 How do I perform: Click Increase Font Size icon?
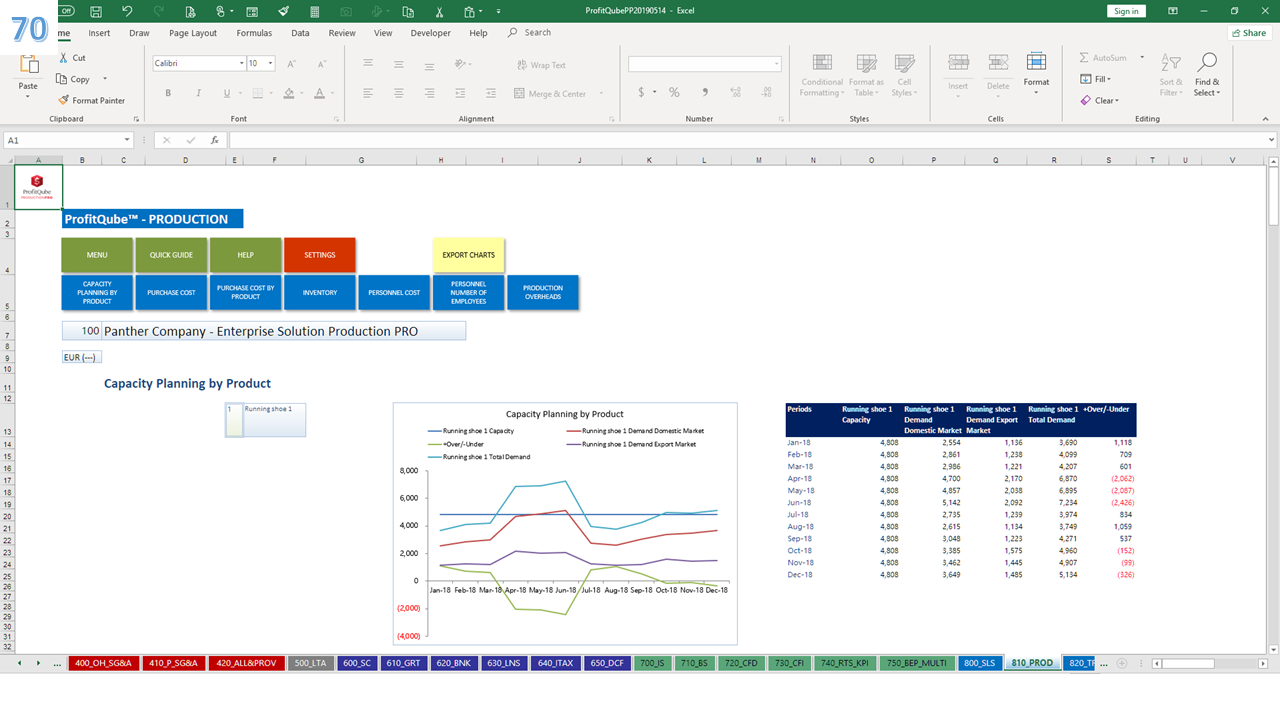[x=292, y=63]
